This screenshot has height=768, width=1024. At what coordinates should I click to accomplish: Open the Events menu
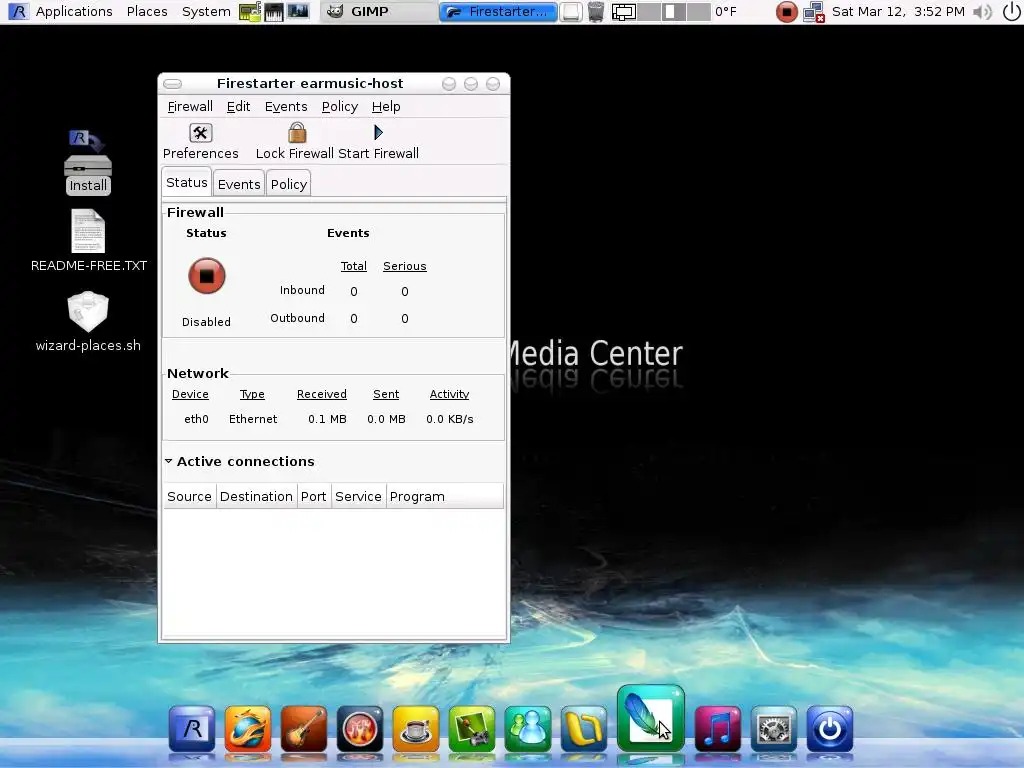[x=286, y=106]
